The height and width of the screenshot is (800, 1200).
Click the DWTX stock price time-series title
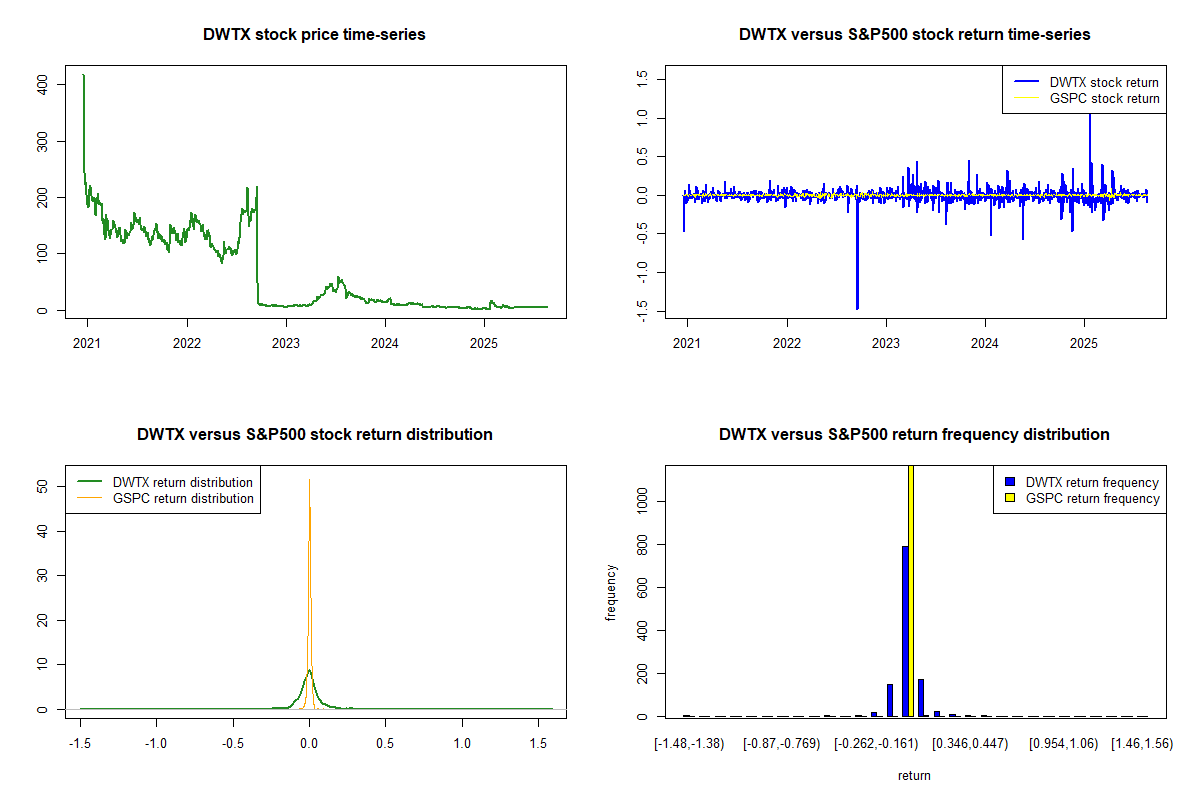tap(314, 35)
